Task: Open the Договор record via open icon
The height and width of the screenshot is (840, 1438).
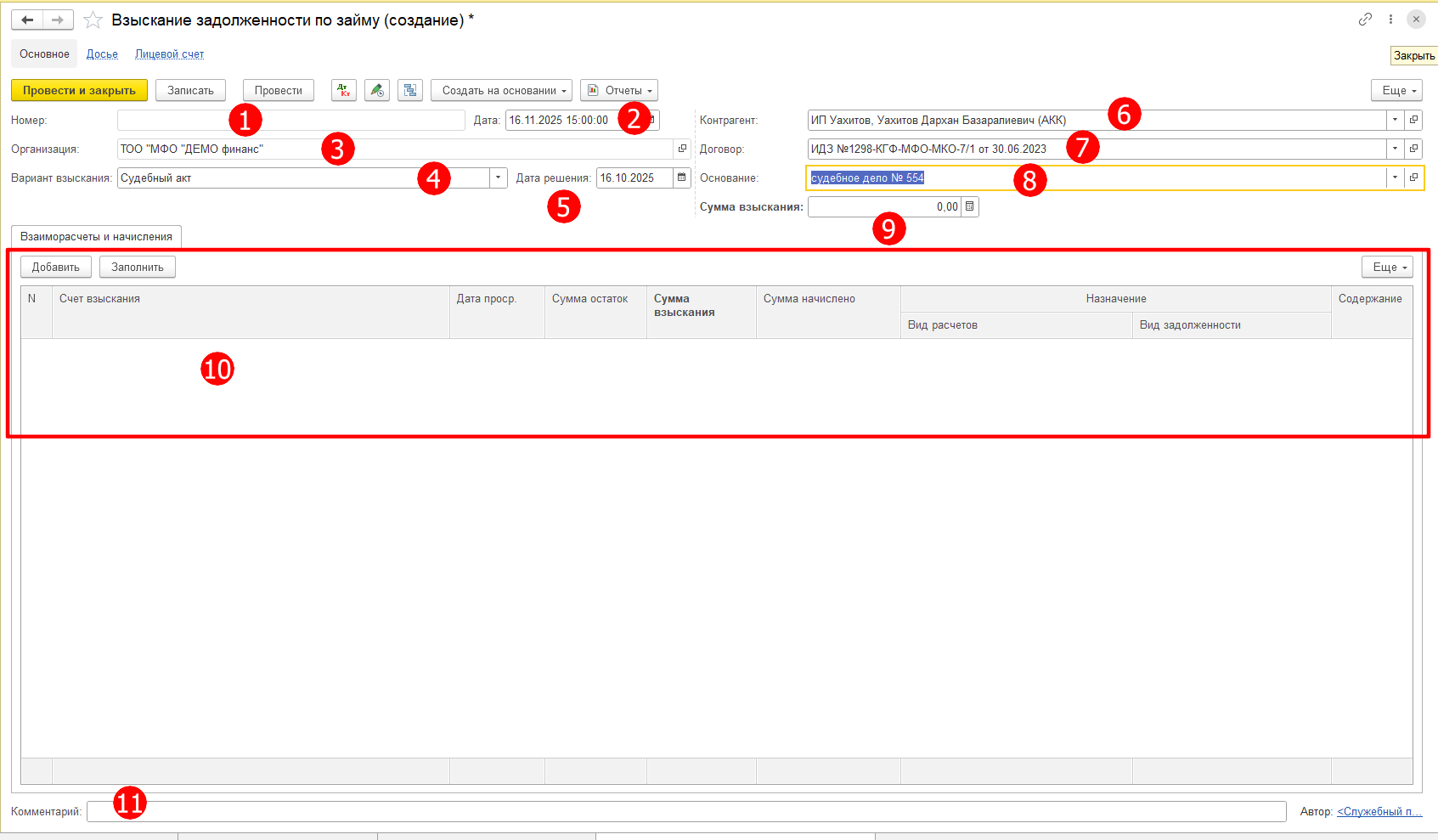Action: 1413,149
